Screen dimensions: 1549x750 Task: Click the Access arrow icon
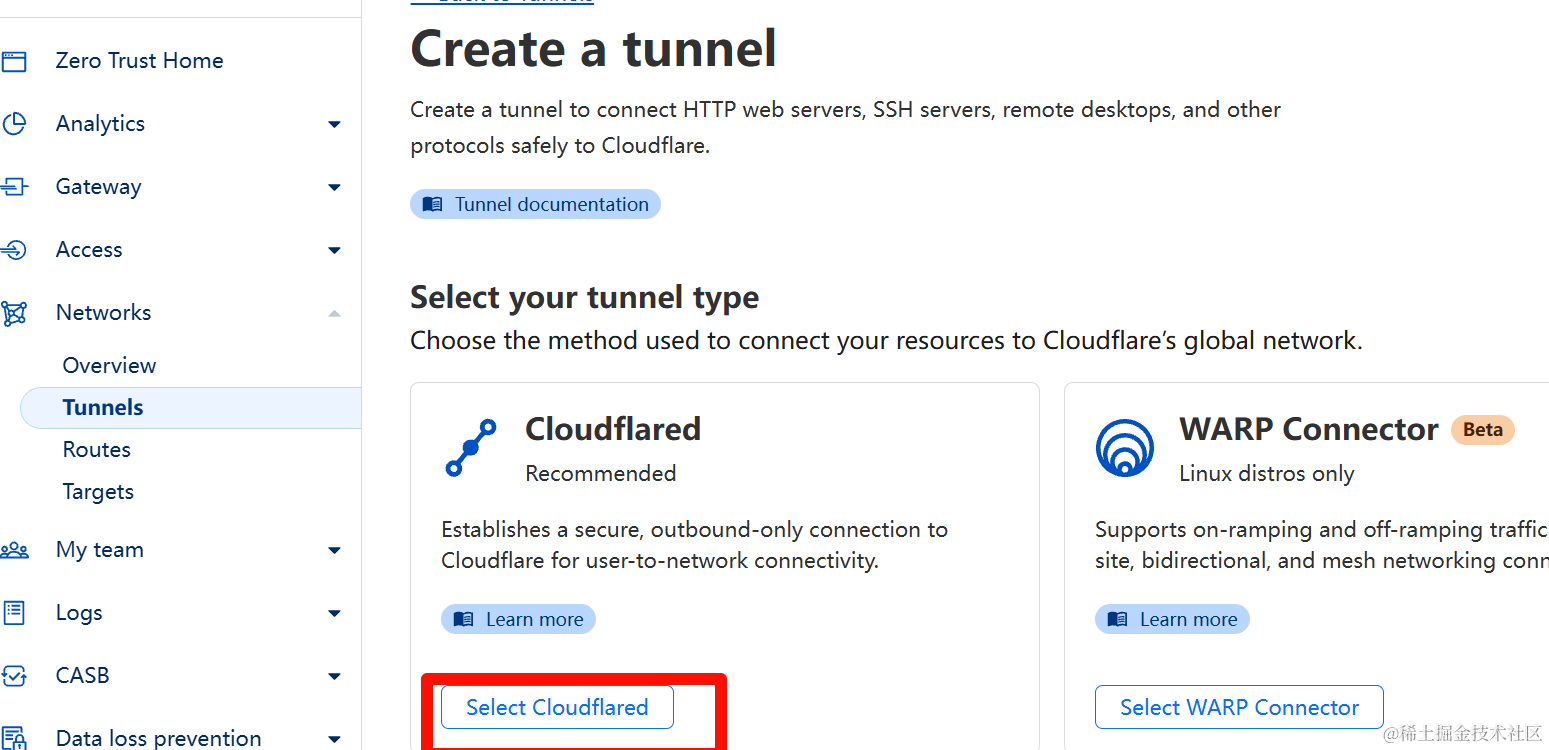pyautogui.click(x=14, y=250)
